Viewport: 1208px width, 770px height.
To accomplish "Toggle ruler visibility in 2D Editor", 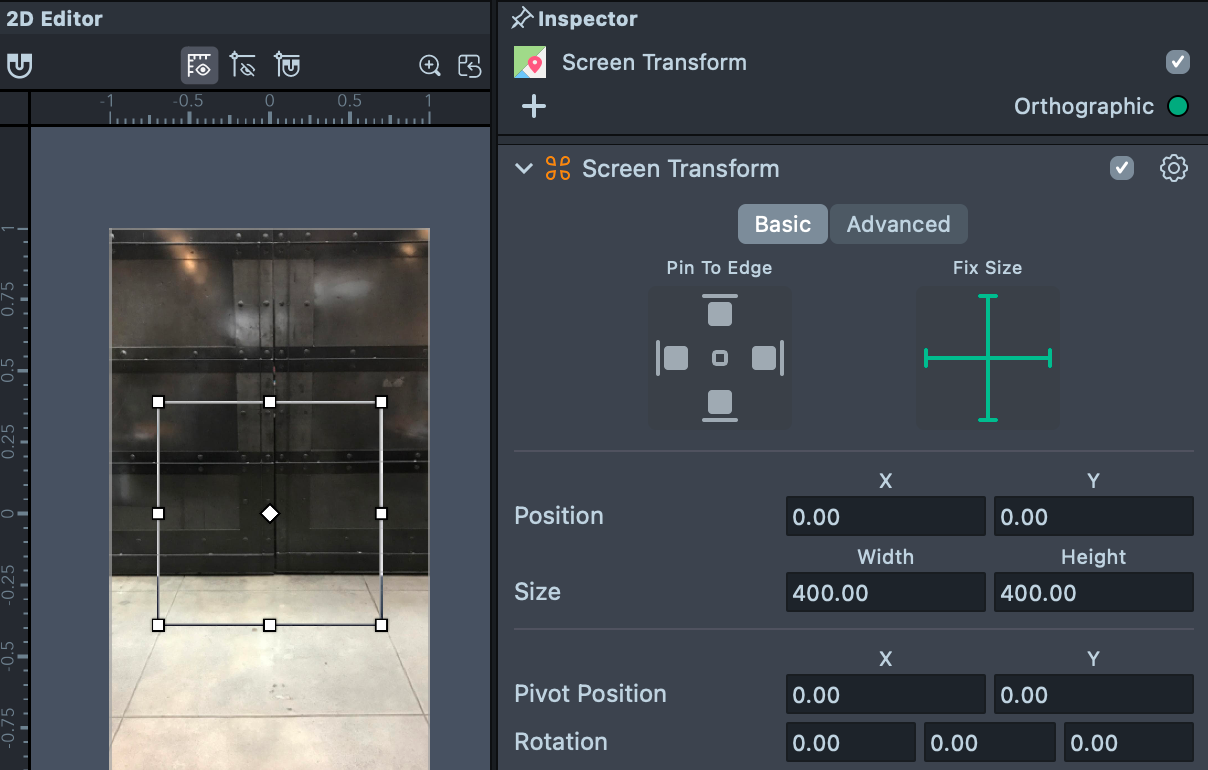I will [x=200, y=66].
